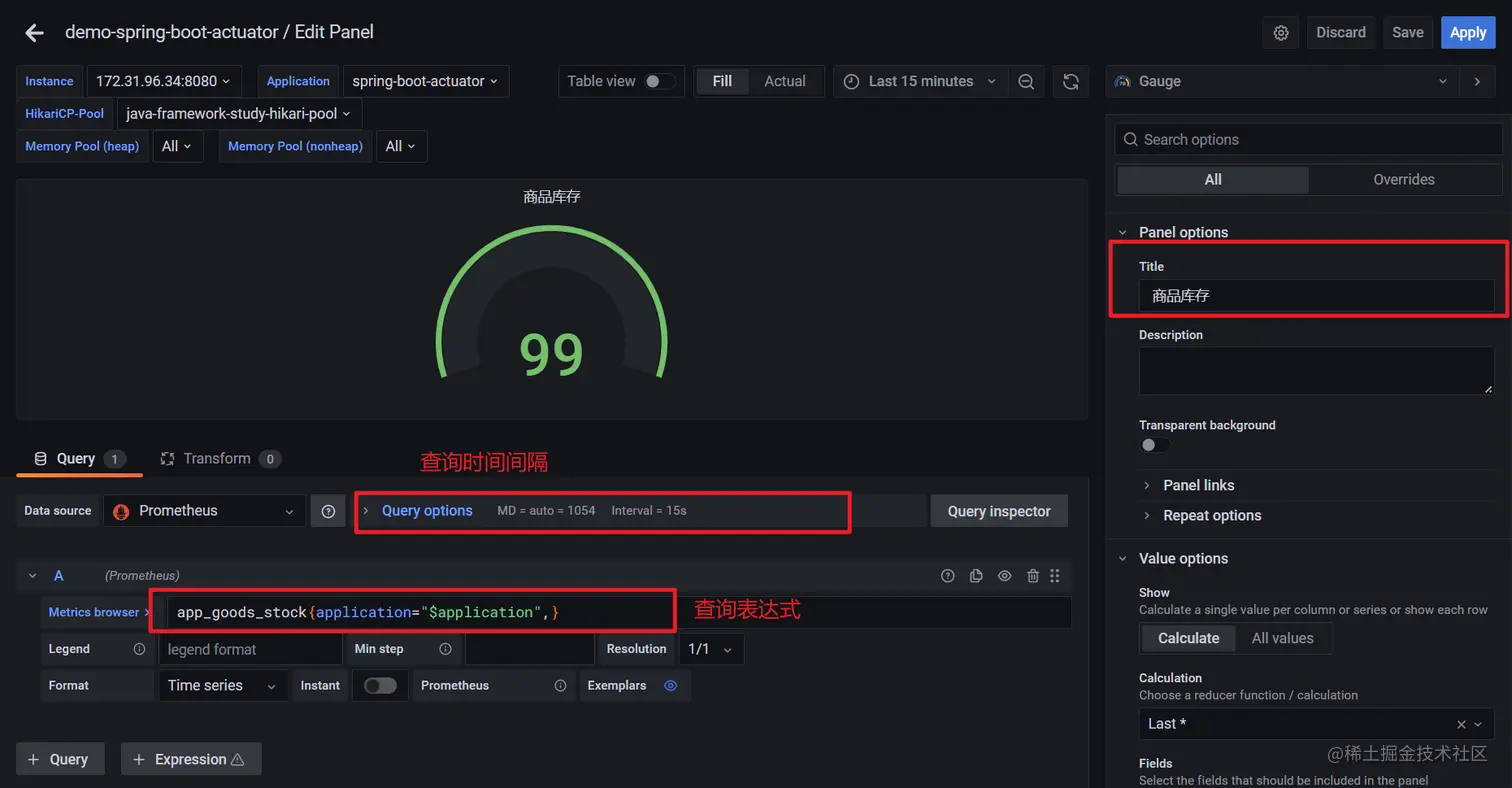The image size is (1512, 788).
Task: Open the Resolution 1/1 dropdown
Action: click(x=710, y=649)
